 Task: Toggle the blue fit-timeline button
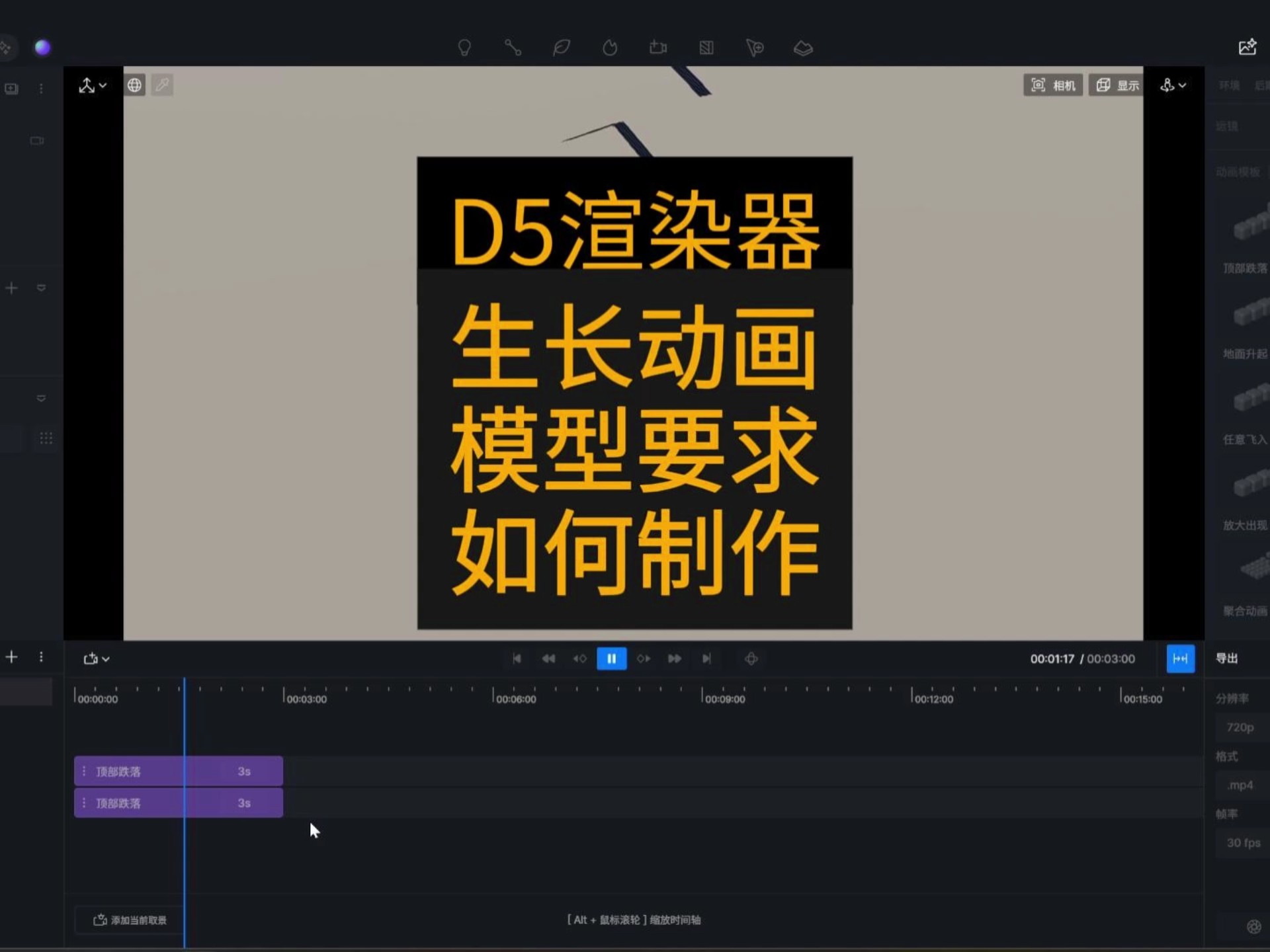point(1181,658)
